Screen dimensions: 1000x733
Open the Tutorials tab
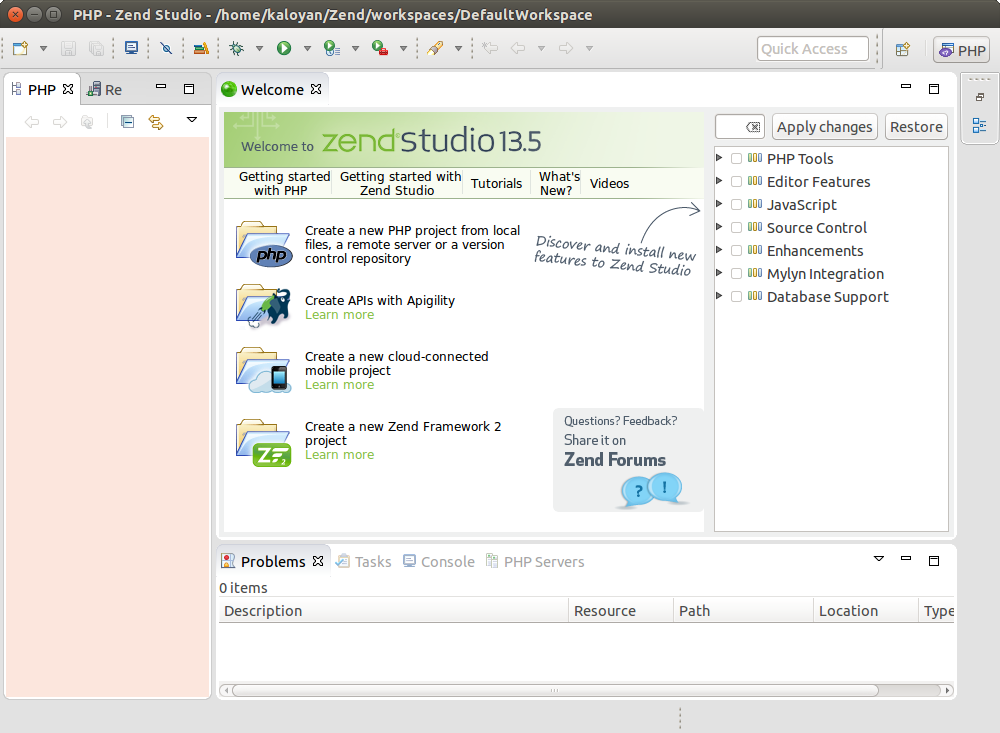point(496,184)
